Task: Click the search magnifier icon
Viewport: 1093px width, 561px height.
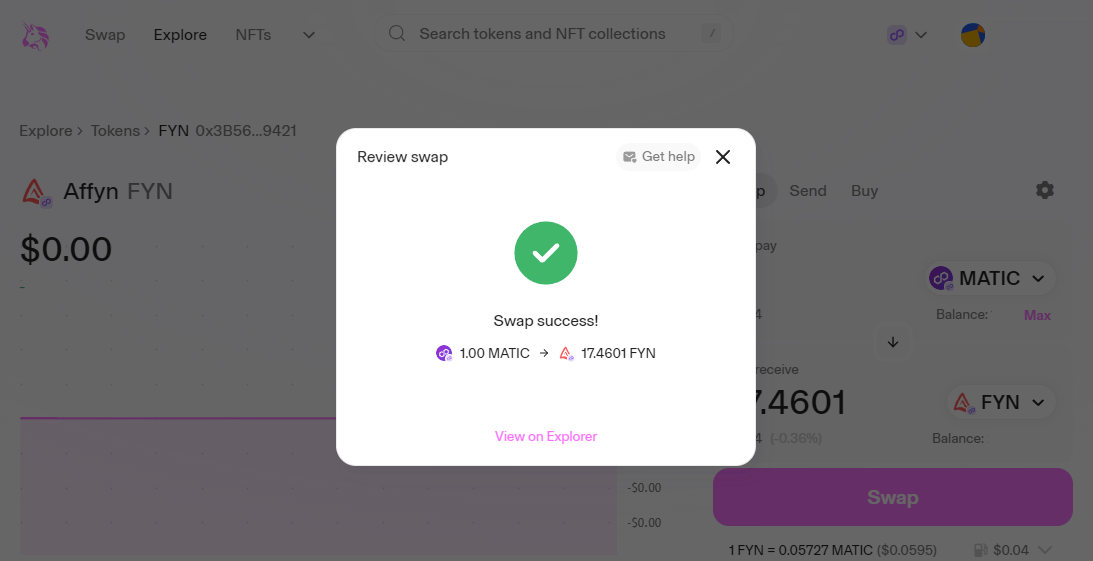Action: point(397,34)
